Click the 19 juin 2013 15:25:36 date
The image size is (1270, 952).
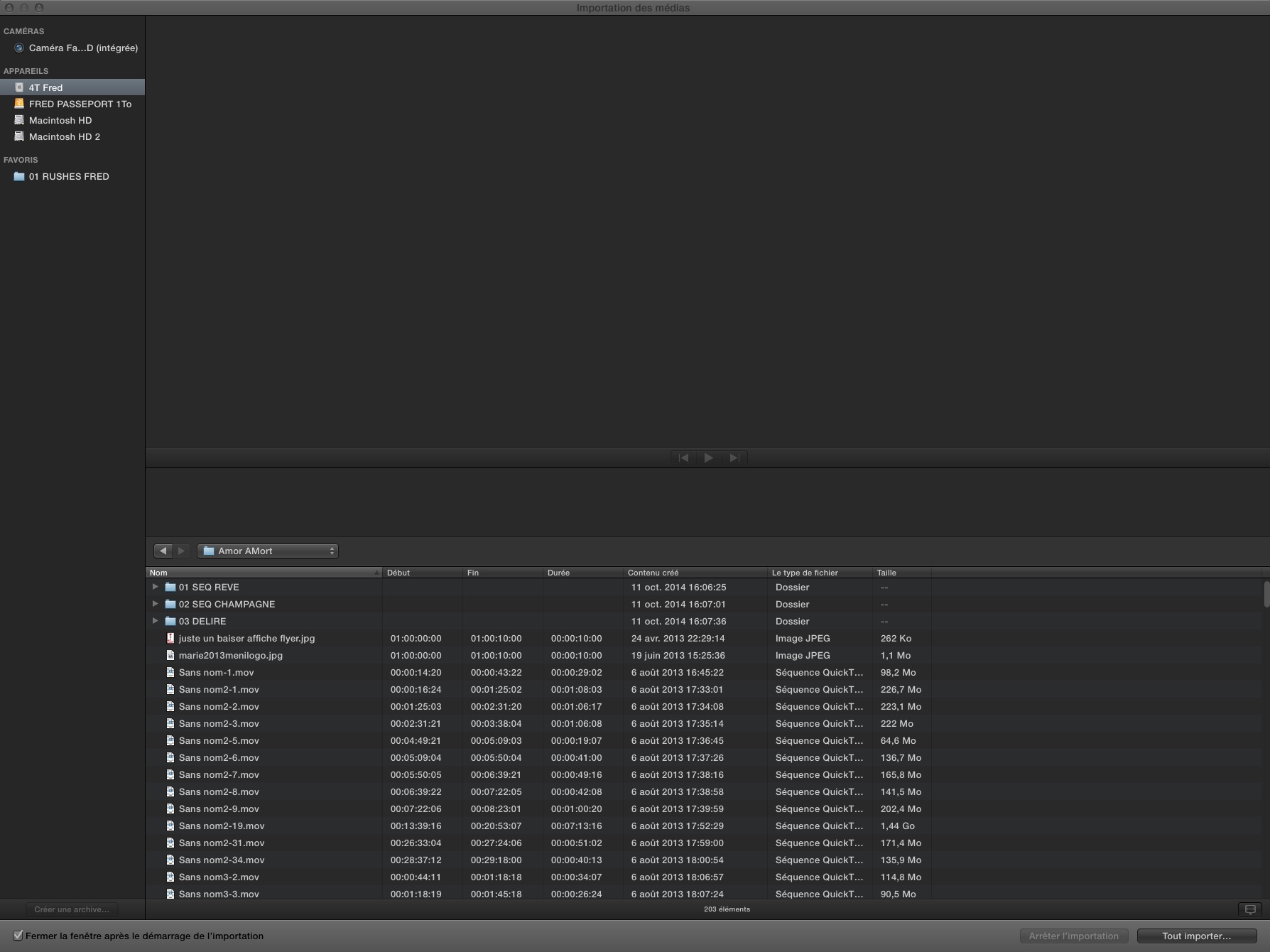pos(678,655)
